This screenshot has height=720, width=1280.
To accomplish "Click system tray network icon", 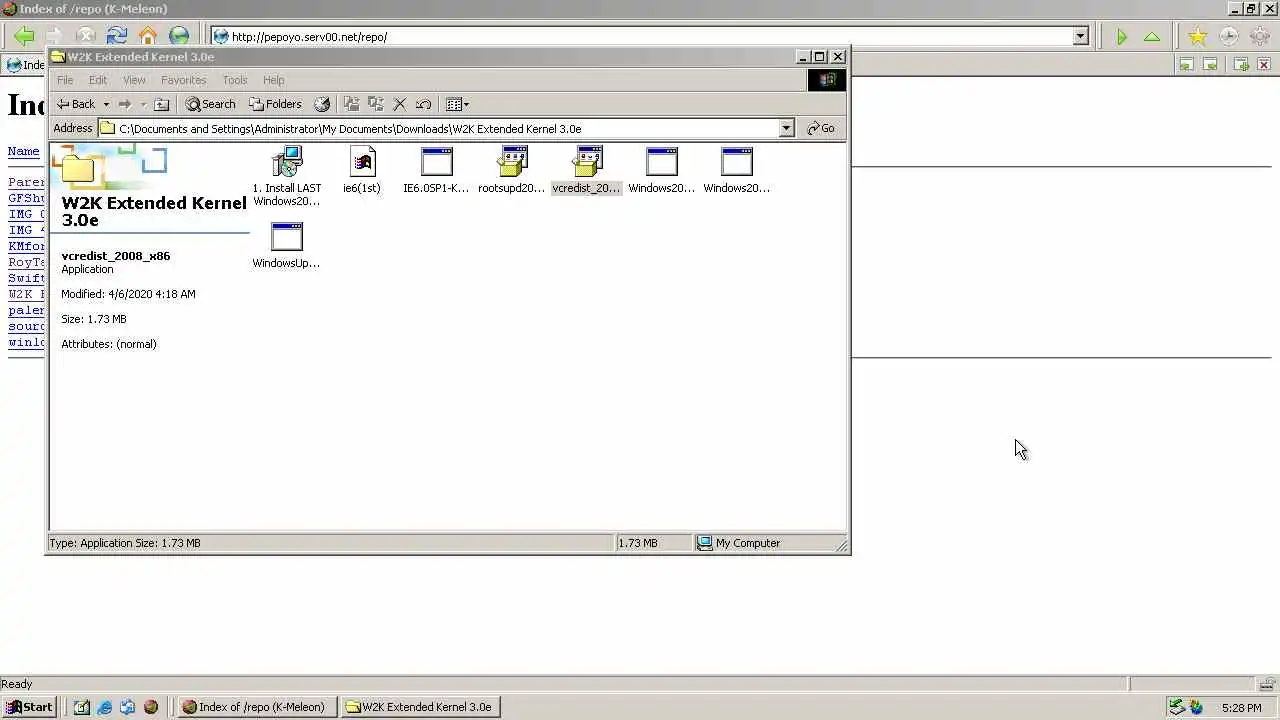I will pos(1177,707).
